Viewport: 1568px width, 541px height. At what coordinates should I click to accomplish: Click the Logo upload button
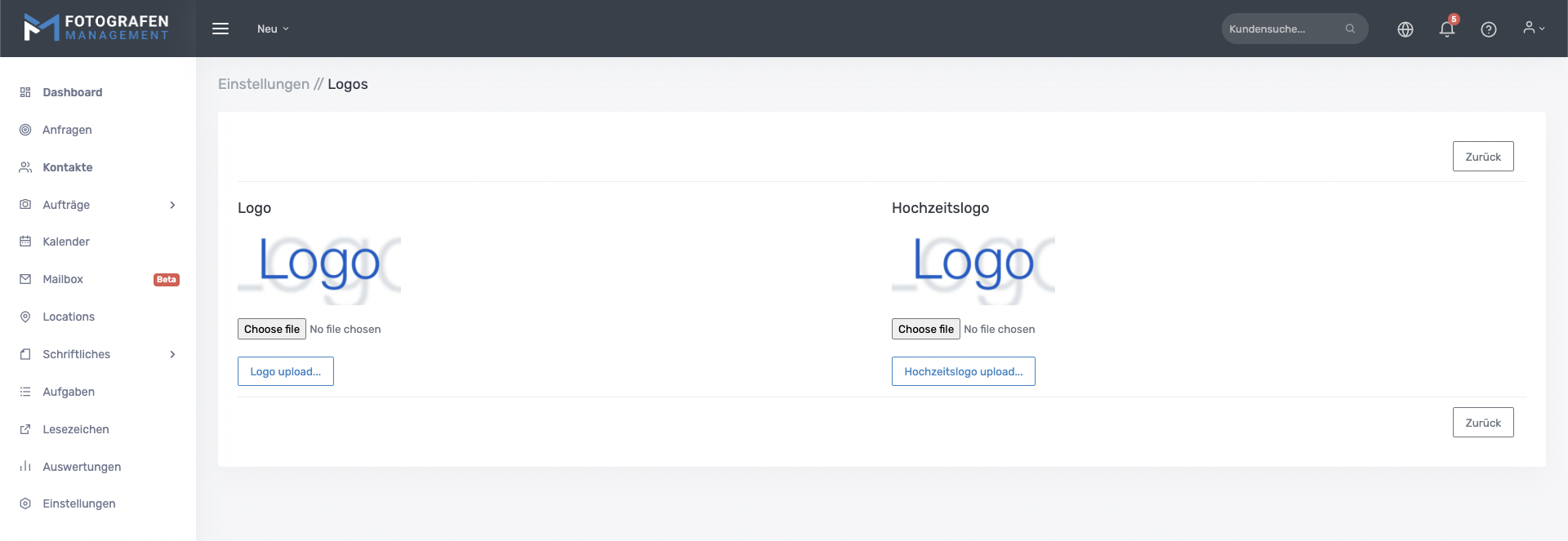pos(285,371)
